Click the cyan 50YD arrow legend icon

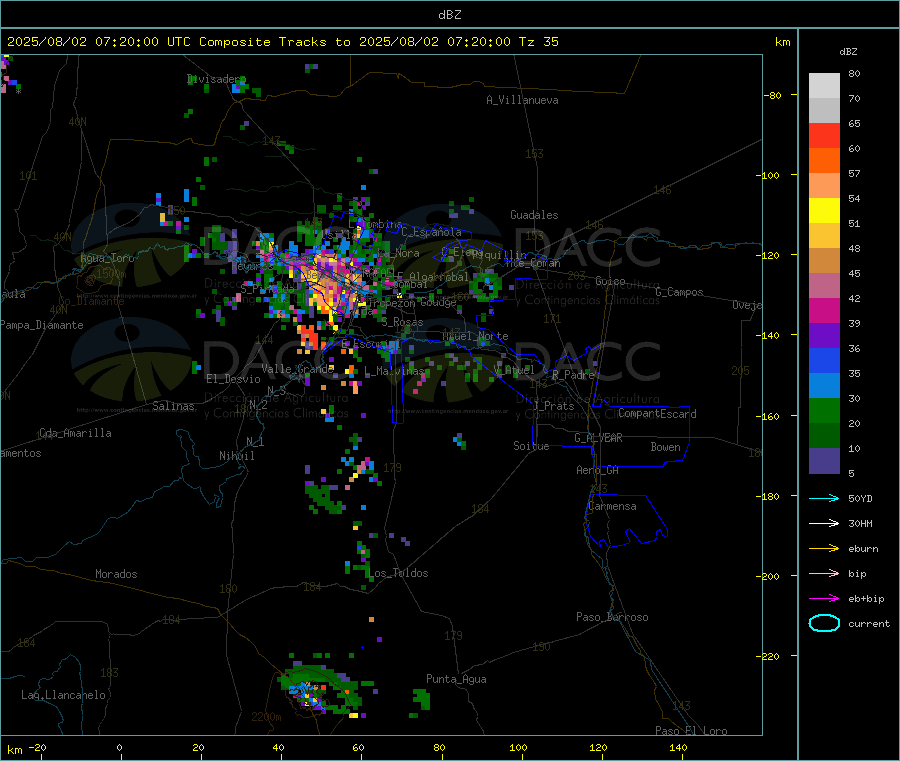point(824,498)
